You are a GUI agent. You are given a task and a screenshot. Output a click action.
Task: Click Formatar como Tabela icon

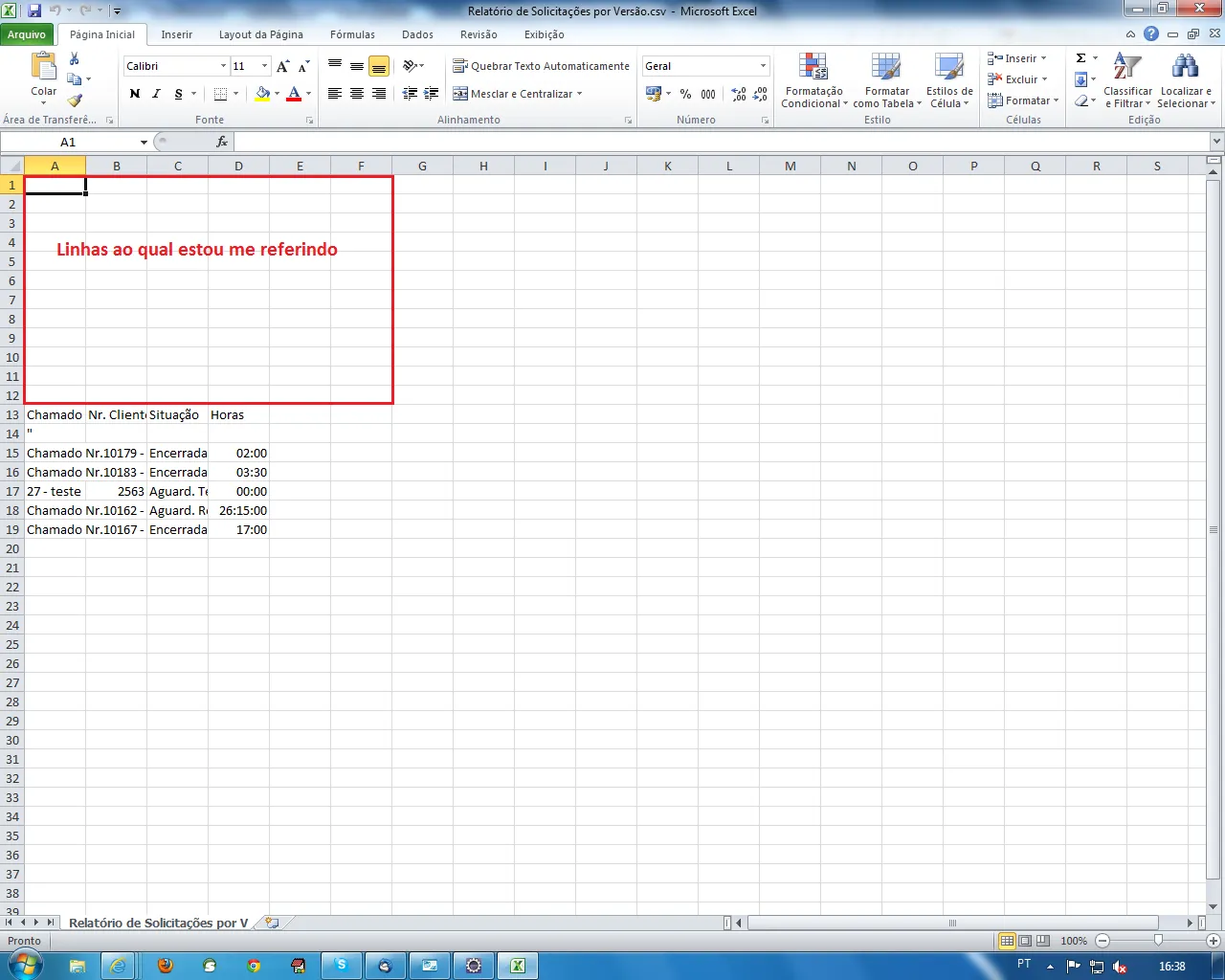pos(886,68)
